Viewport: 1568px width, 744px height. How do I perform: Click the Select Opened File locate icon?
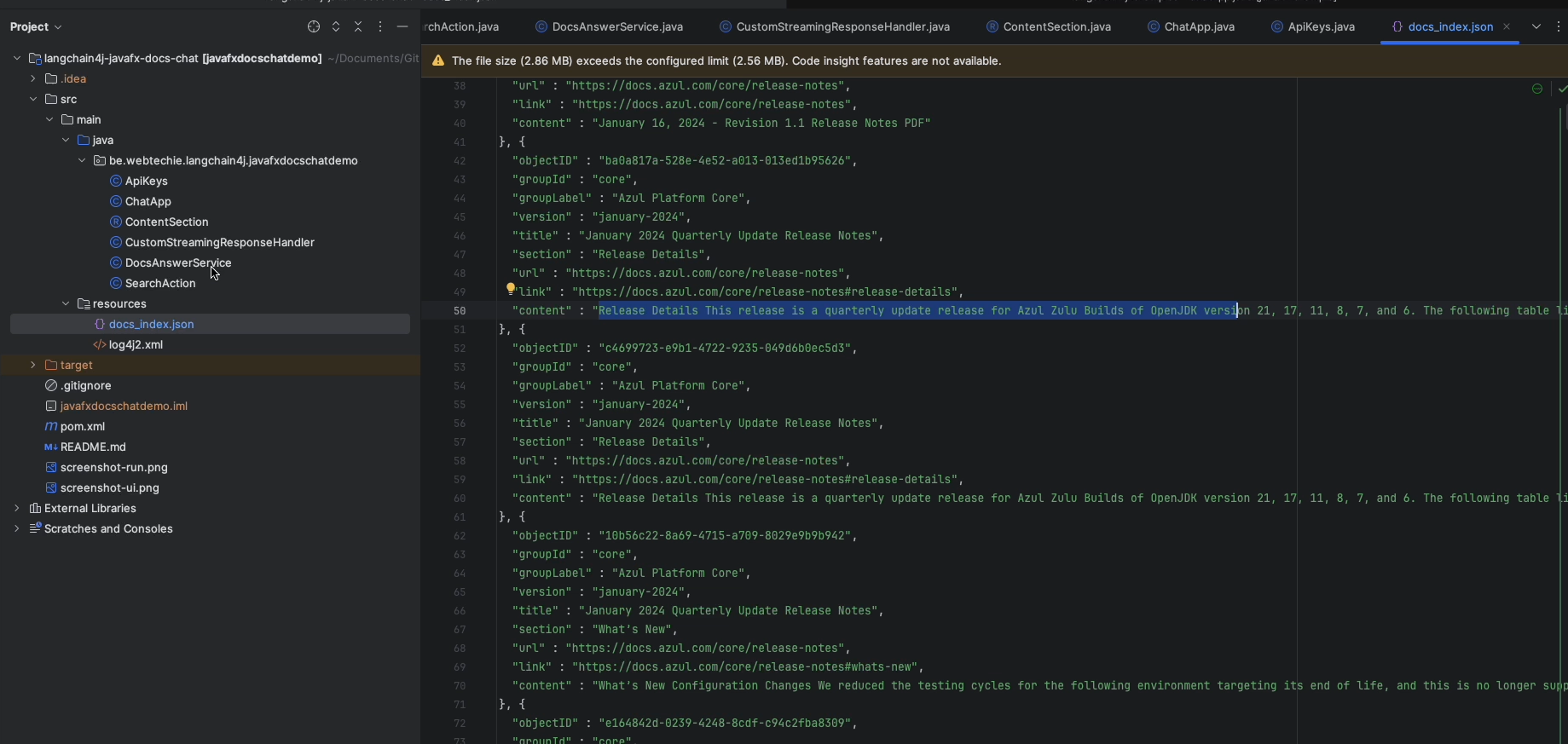314,27
